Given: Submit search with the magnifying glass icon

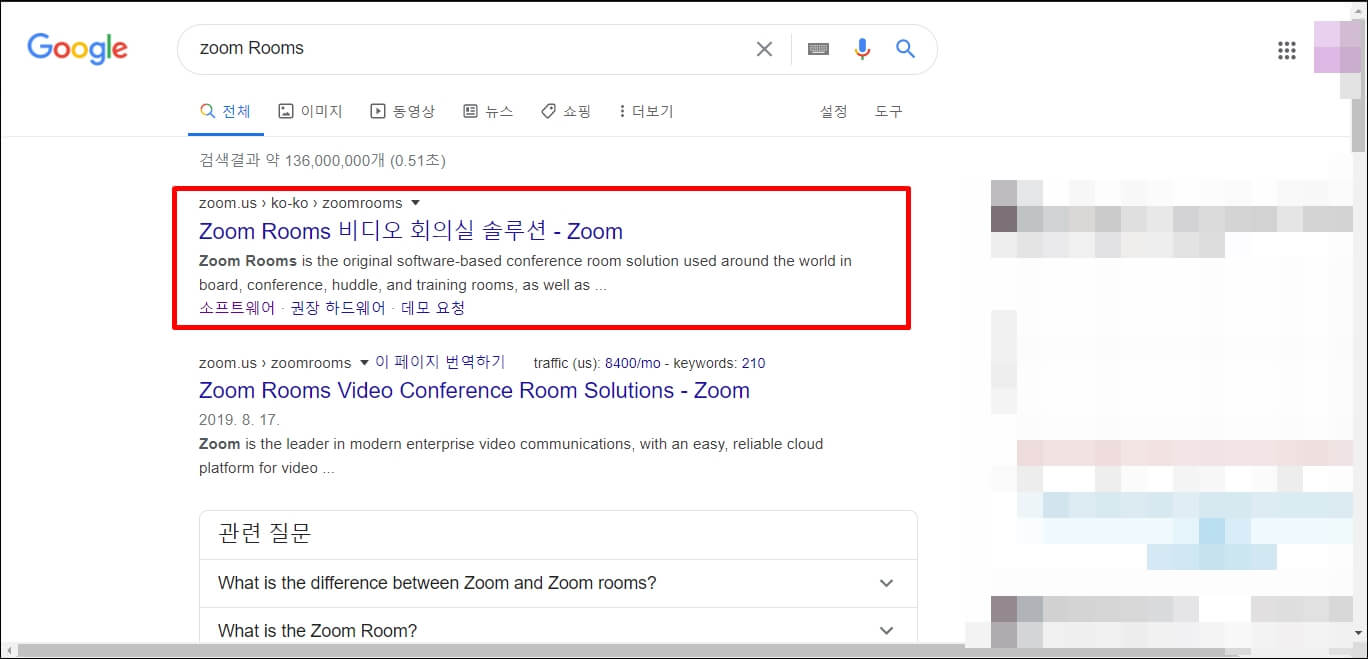Looking at the screenshot, I should tap(905, 49).
